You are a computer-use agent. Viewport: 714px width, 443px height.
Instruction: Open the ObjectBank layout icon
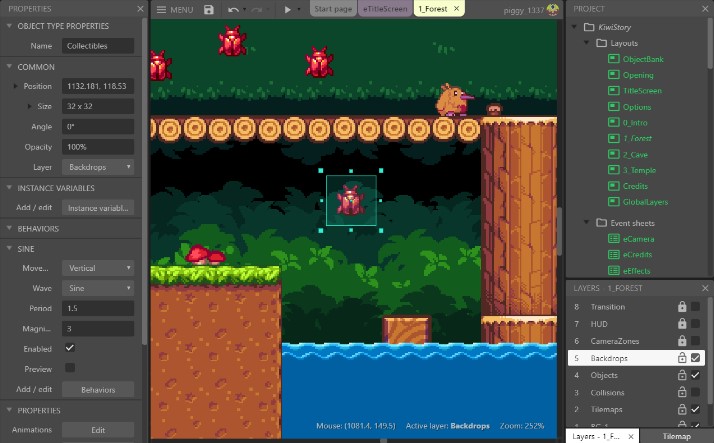tap(614, 60)
